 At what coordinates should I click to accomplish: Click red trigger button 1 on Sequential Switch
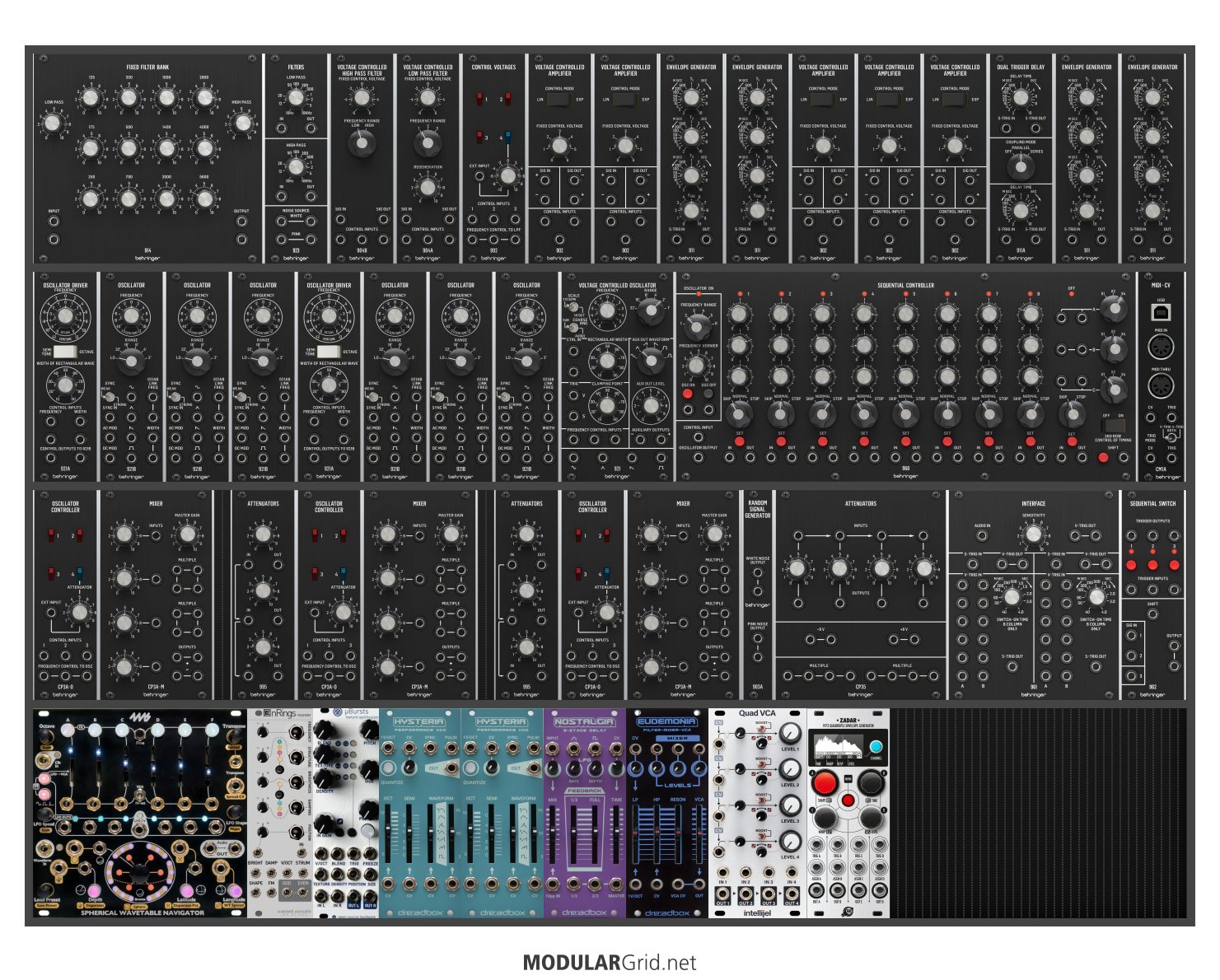click(x=1131, y=565)
